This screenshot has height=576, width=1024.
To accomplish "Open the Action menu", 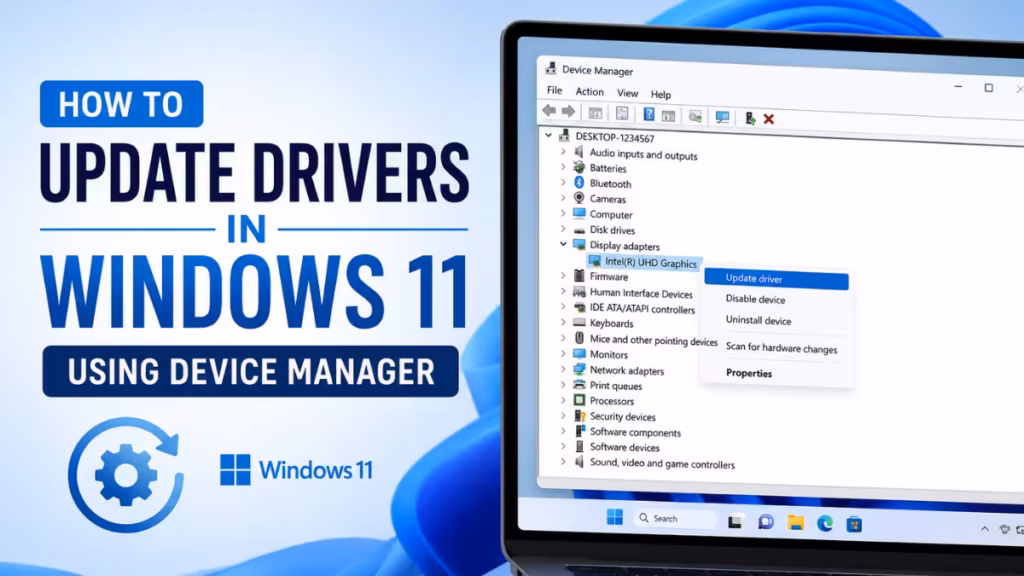I will pyautogui.click(x=589, y=91).
